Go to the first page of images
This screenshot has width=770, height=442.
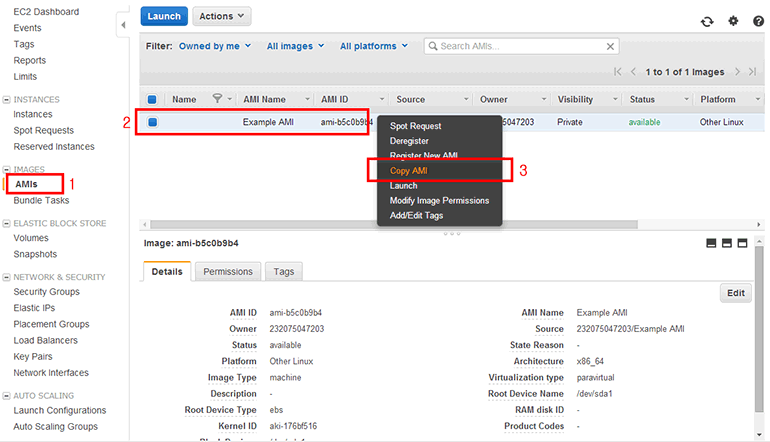618,72
